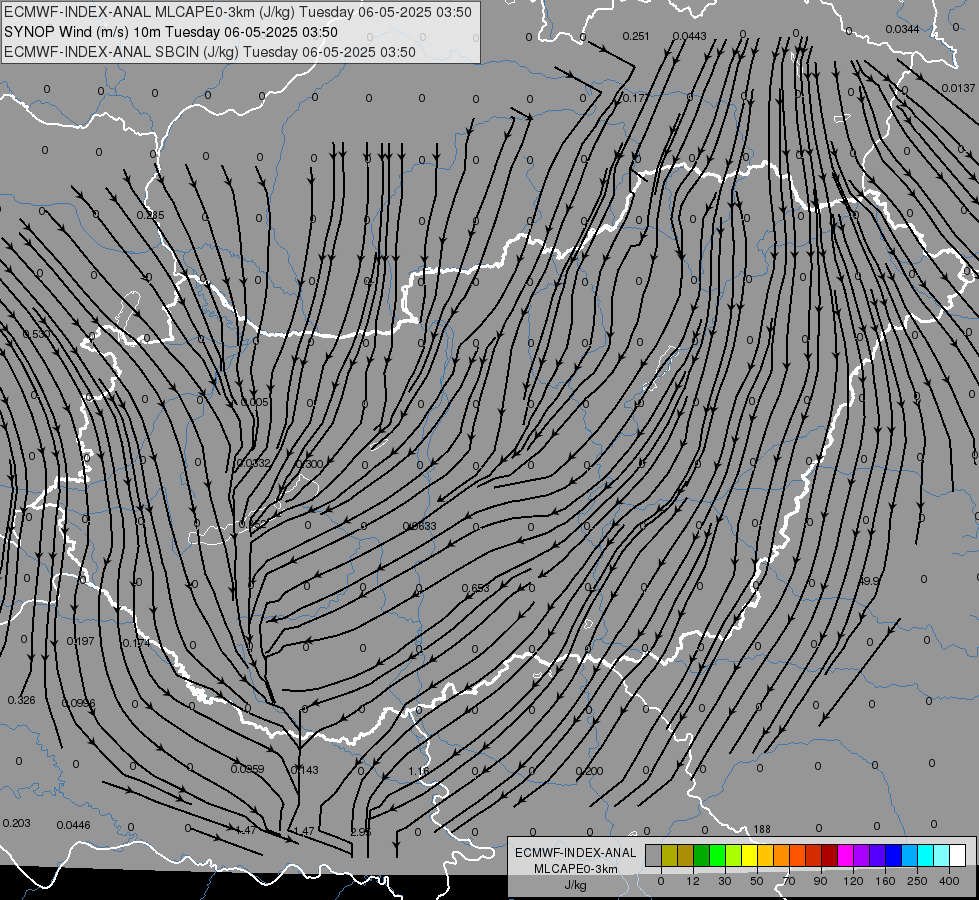979x900 pixels.
Task: Click the map value '0.300'
Action: pyautogui.click(x=310, y=464)
